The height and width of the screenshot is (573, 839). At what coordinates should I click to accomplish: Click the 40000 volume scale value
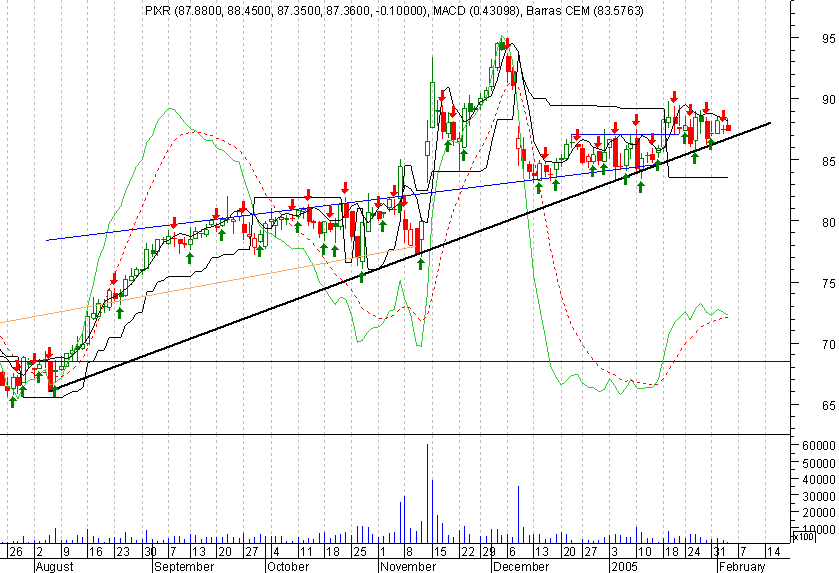click(x=819, y=479)
